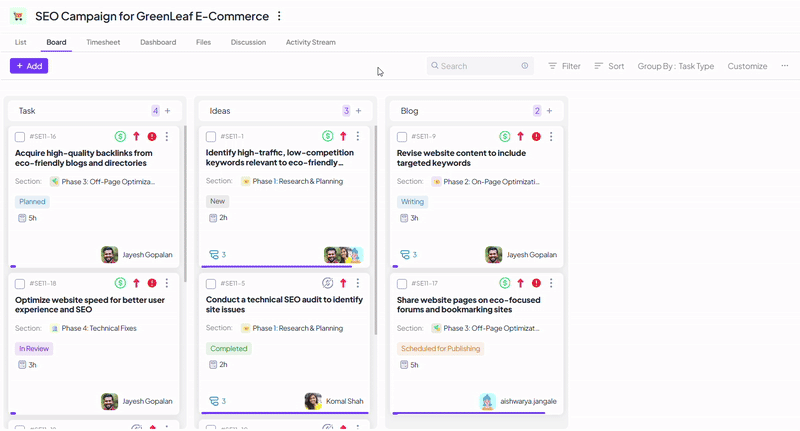Add a new card to Ideas column
The image size is (800, 431).
tap(358, 111)
